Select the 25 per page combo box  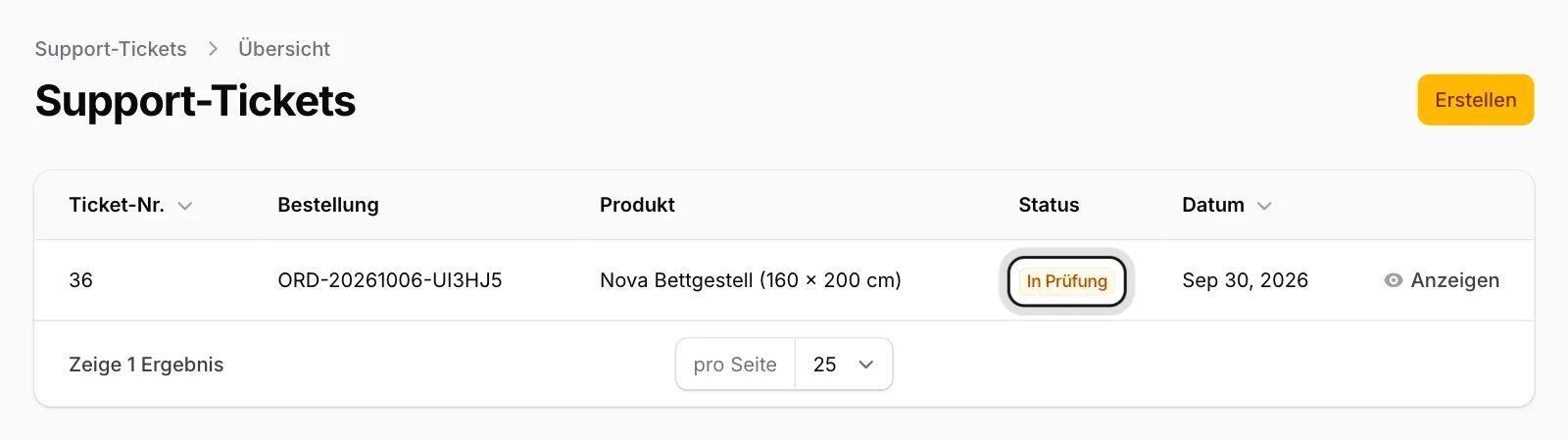tap(844, 365)
